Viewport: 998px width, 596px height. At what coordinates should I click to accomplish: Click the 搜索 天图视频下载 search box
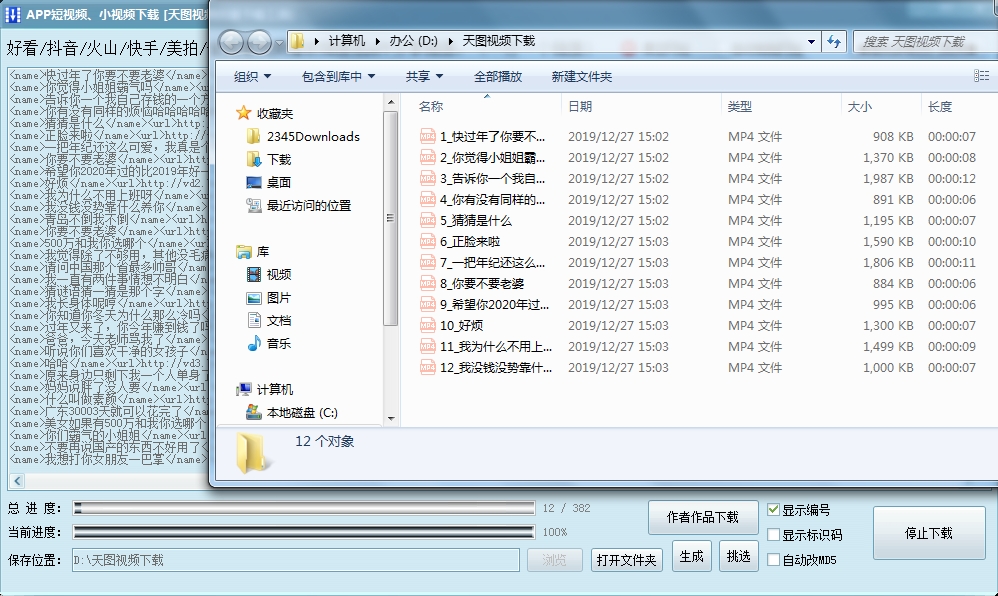925,42
